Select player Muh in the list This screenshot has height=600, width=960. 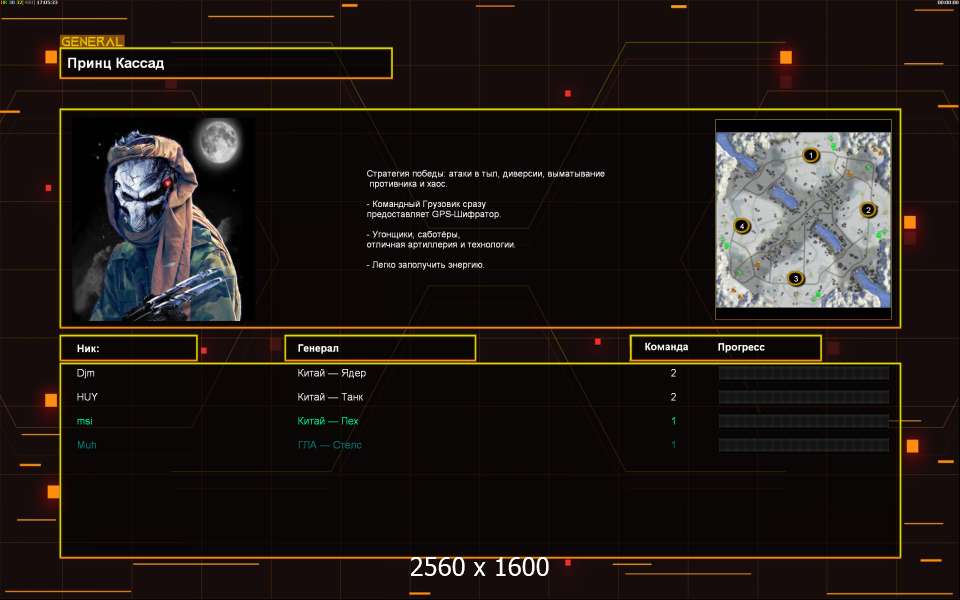pyautogui.click(x=86, y=445)
